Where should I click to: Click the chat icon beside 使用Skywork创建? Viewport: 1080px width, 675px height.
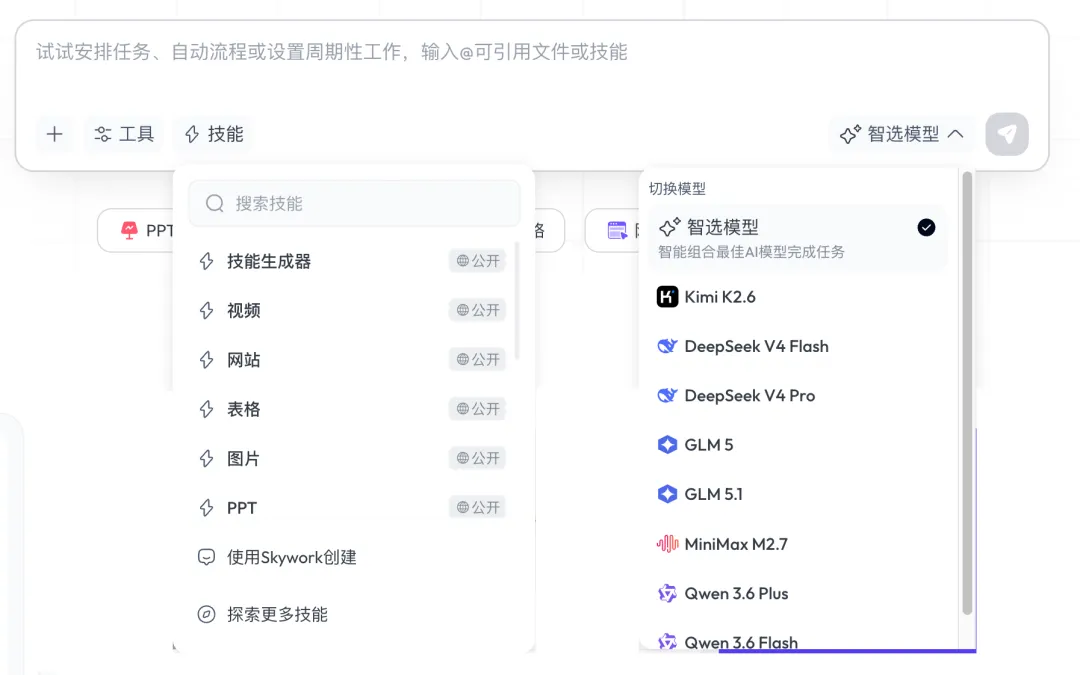[207, 557]
